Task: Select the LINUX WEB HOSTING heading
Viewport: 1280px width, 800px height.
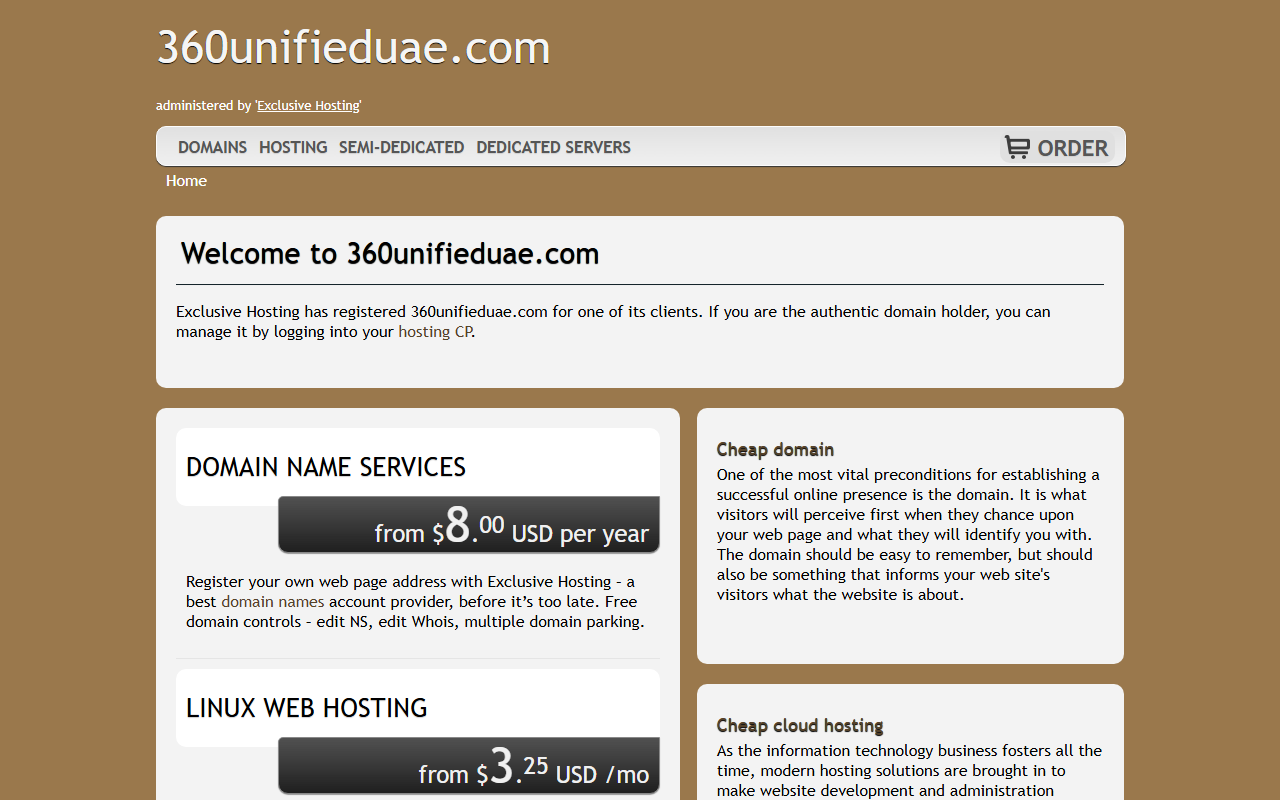Action: (306, 708)
